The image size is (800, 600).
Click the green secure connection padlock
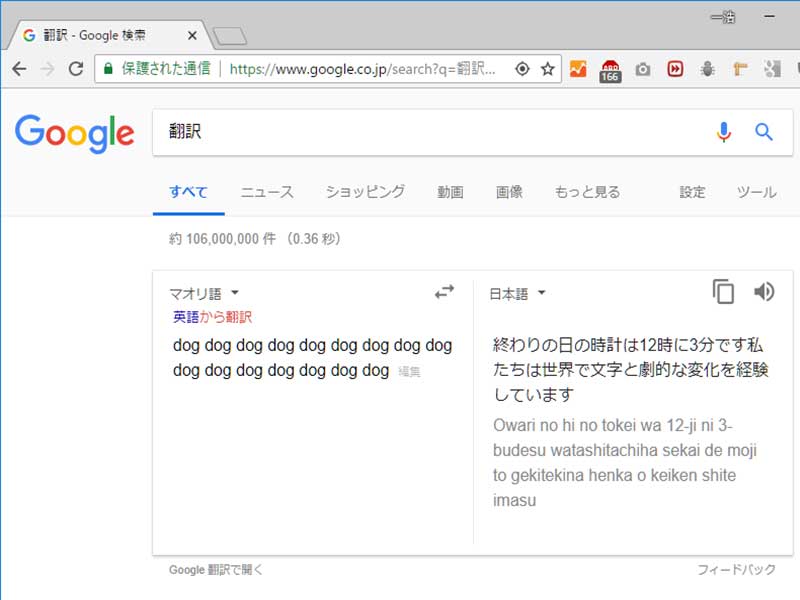[108, 68]
